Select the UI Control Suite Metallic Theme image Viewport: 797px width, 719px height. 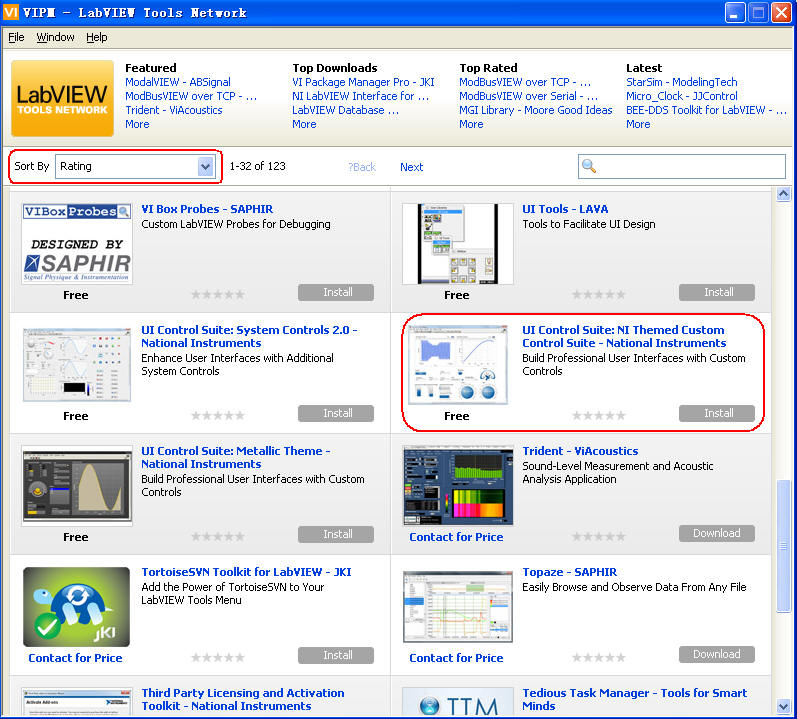pos(76,486)
